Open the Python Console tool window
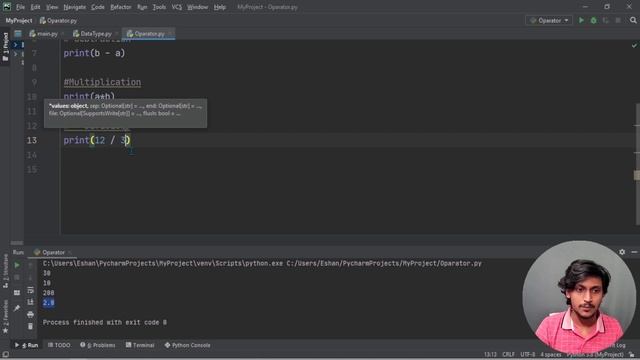 click(x=187, y=345)
